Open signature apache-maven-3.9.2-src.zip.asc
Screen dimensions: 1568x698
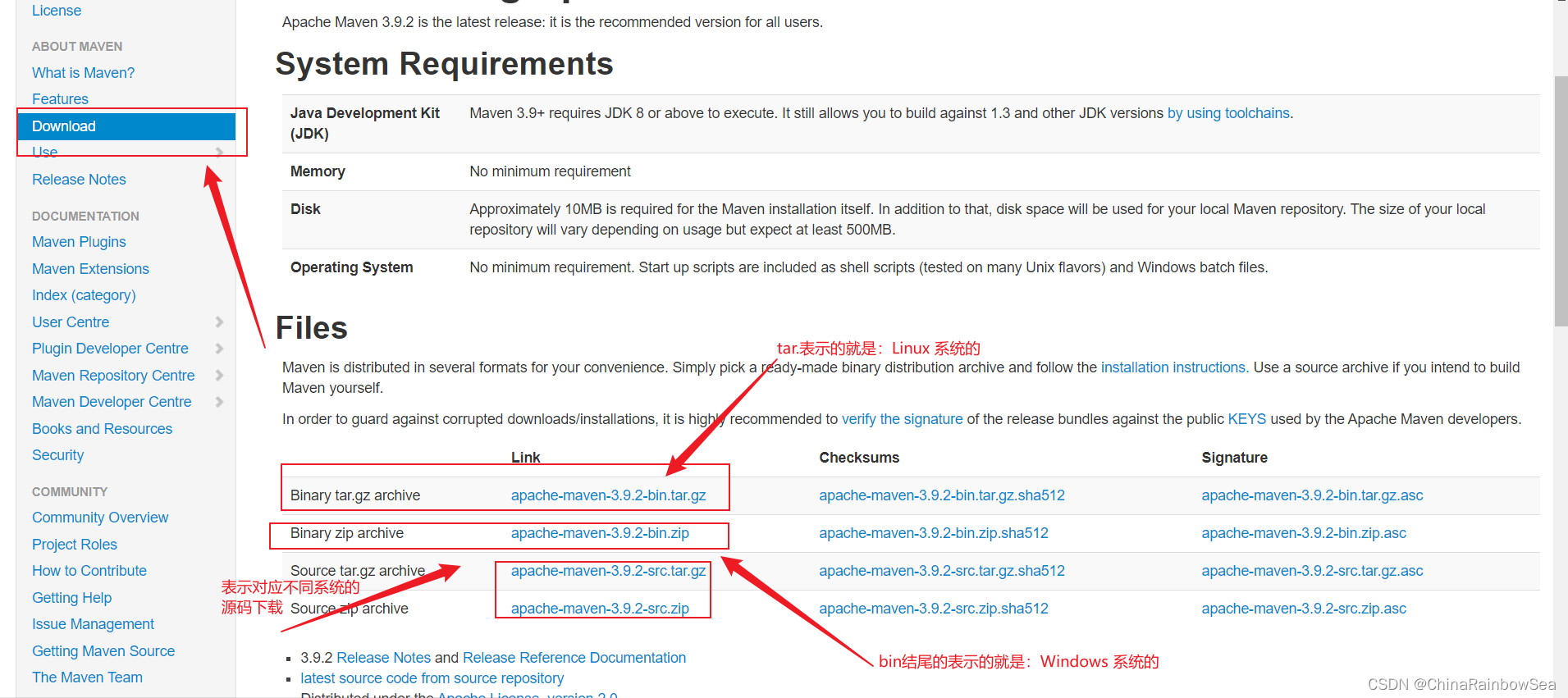coord(1304,609)
